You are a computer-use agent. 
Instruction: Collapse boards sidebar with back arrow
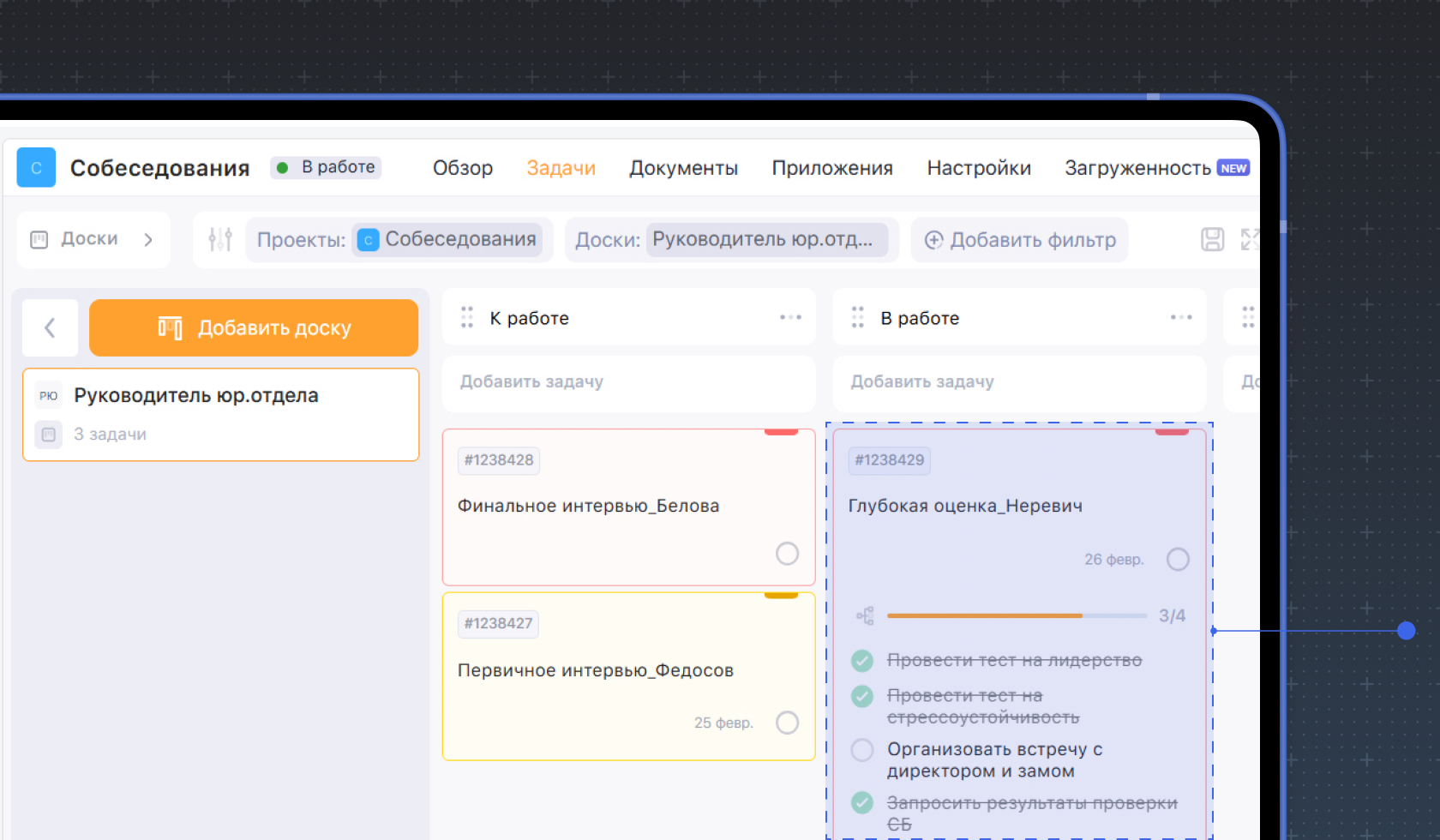(50, 327)
